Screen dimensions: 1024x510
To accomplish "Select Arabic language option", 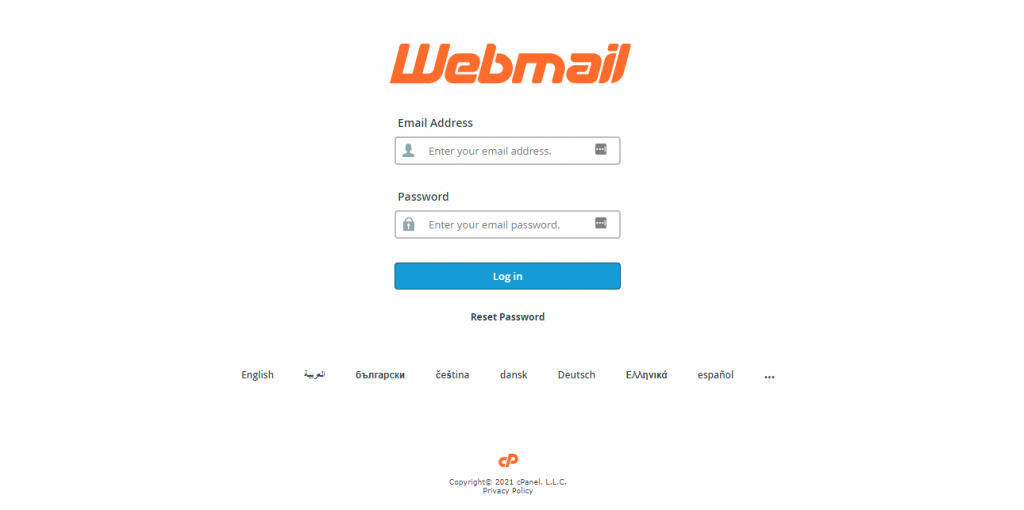I will [314, 375].
